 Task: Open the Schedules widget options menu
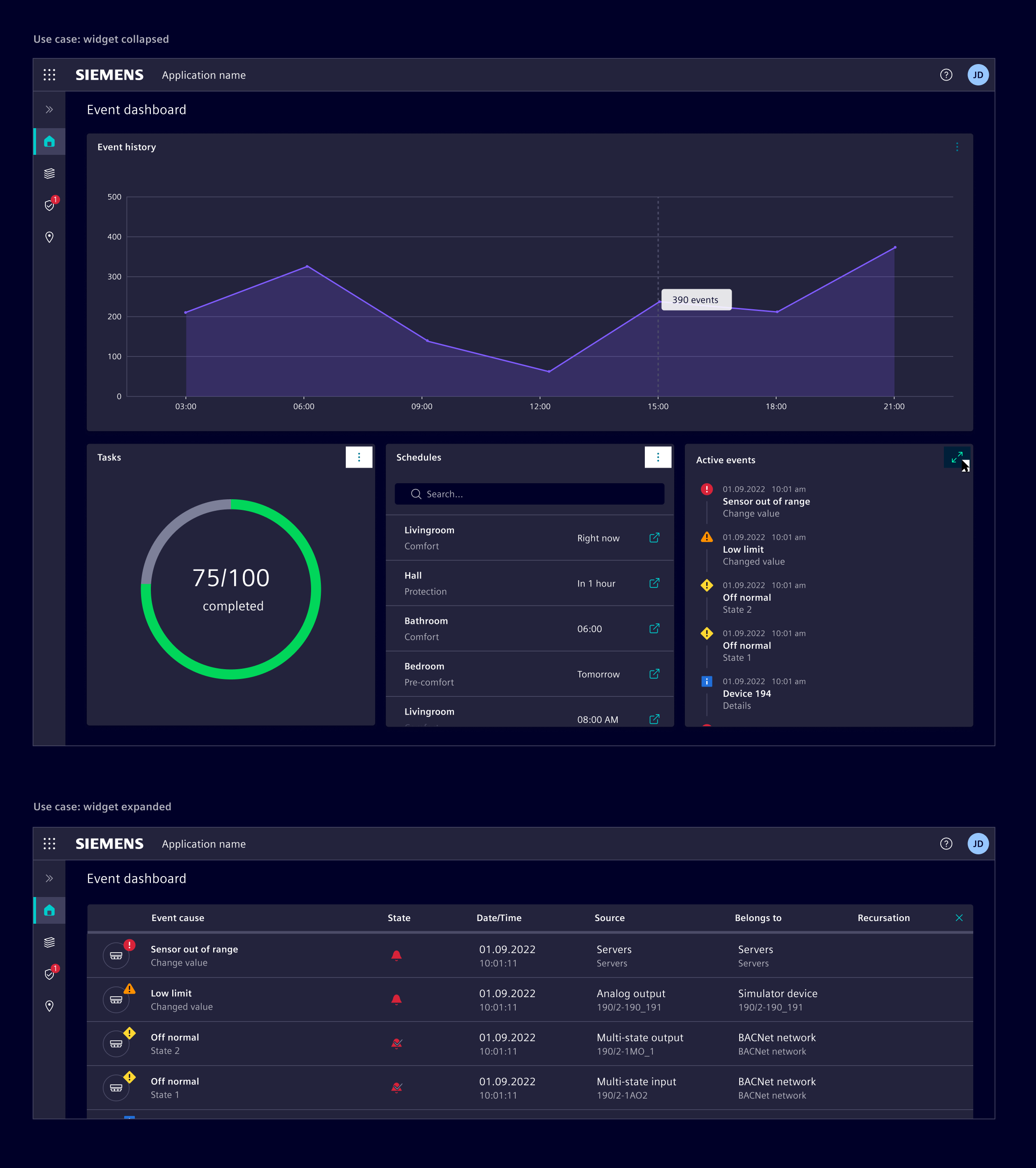[658, 457]
